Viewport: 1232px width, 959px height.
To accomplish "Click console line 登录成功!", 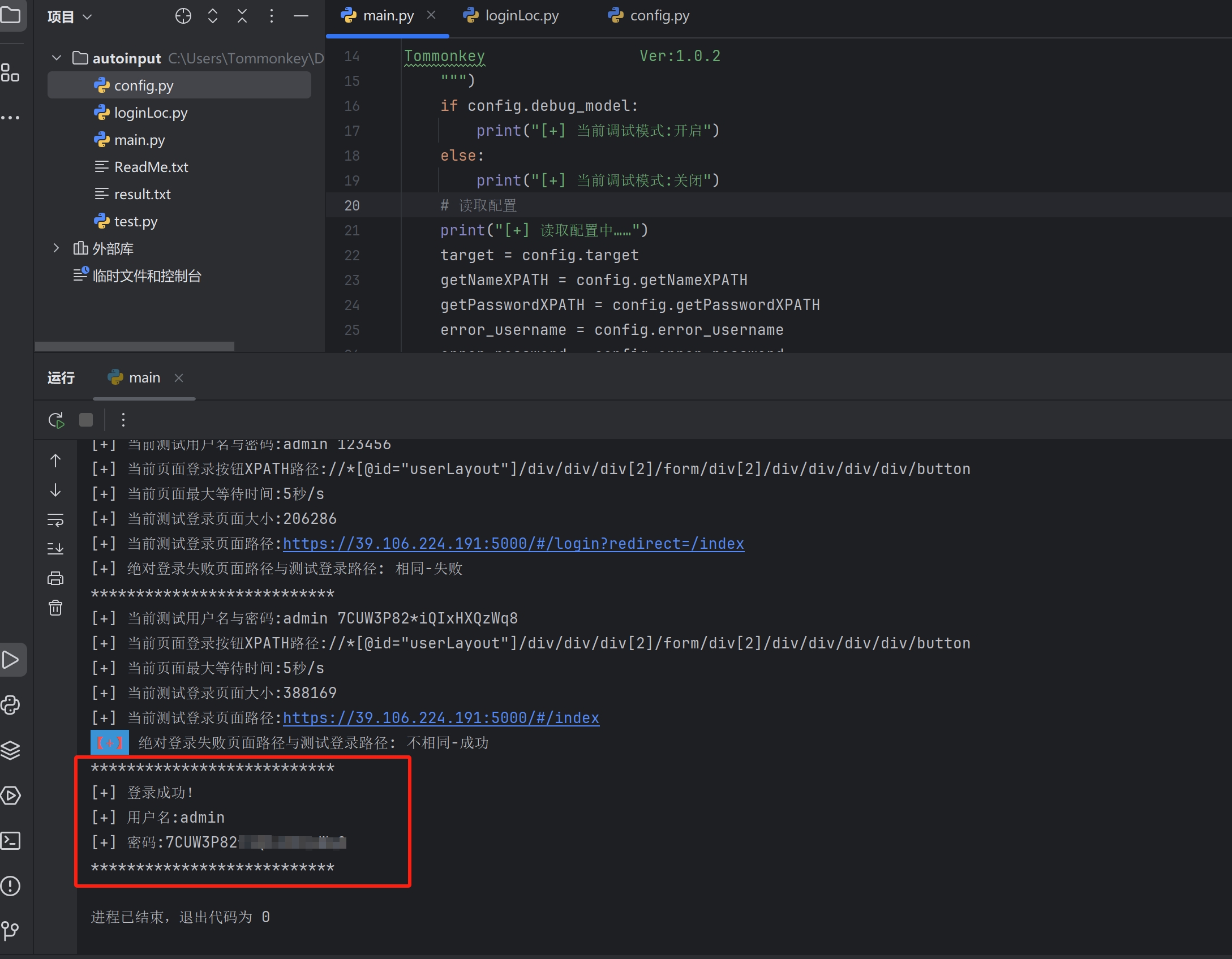I will [143, 793].
